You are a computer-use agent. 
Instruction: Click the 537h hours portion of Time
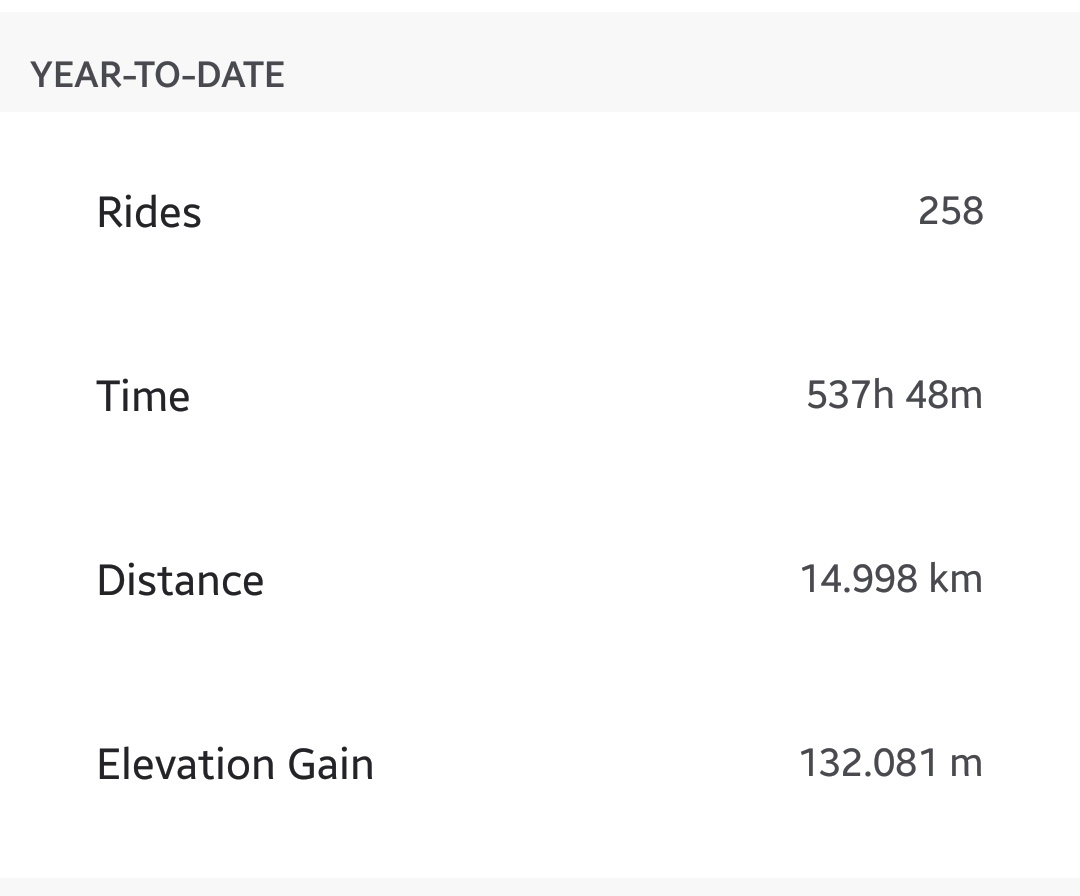[850, 395]
